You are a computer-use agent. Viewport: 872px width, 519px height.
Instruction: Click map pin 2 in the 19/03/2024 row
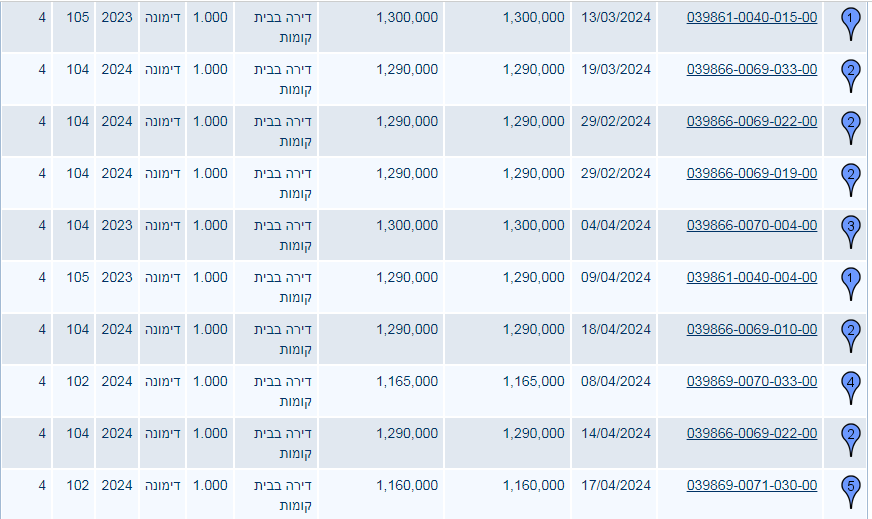[x=850, y=73]
